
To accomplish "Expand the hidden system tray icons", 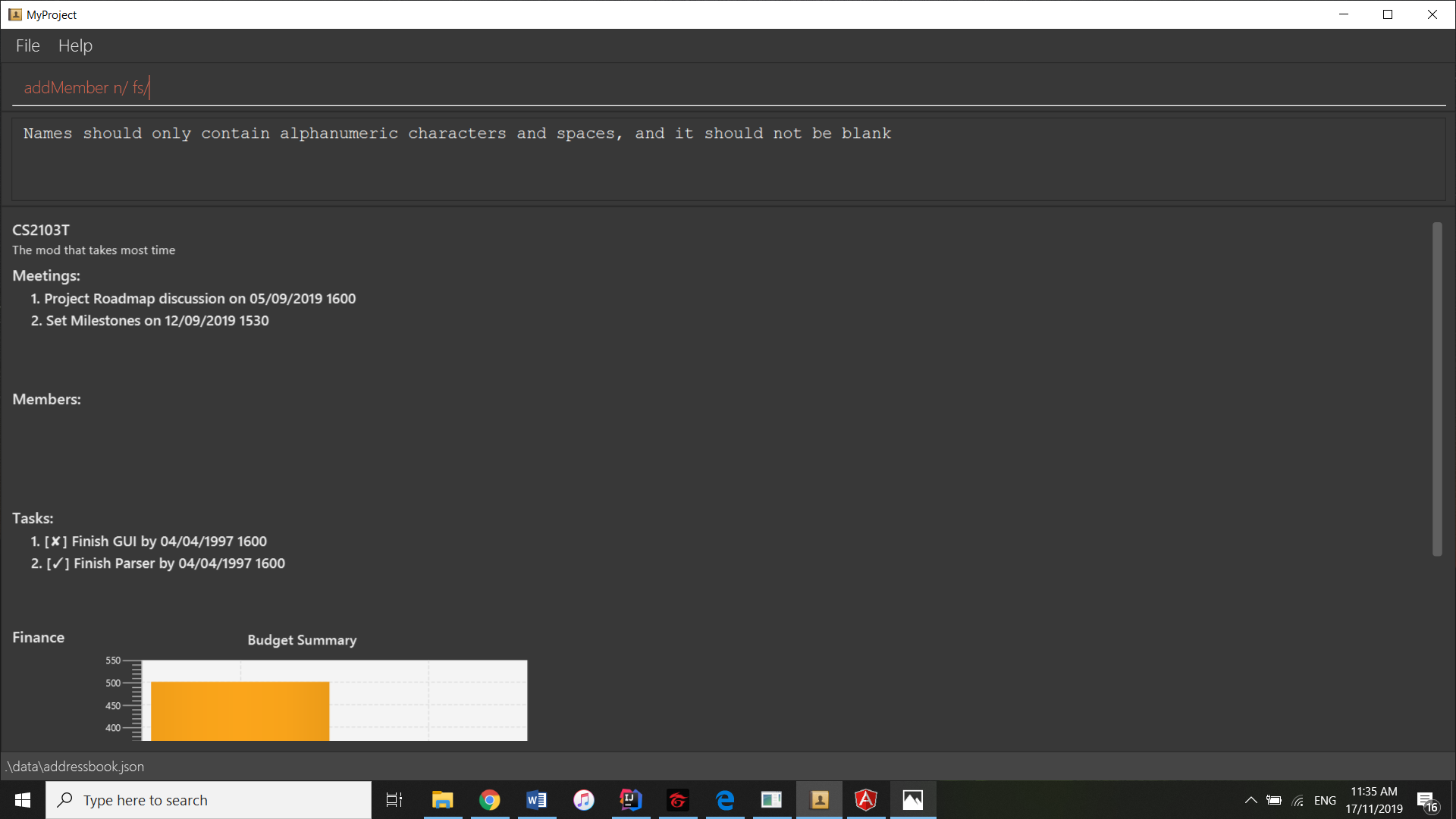I will [1250, 800].
